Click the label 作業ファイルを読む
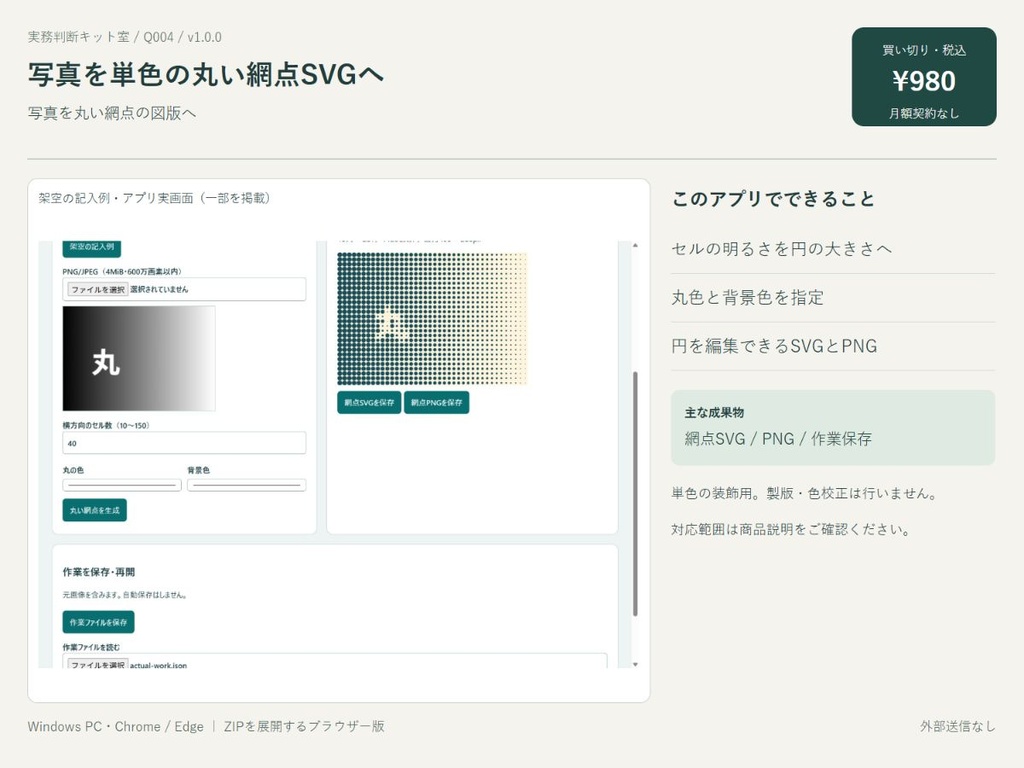Viewport: 1024px width, 768px height. pyautogui.click(x=91, y=647)
